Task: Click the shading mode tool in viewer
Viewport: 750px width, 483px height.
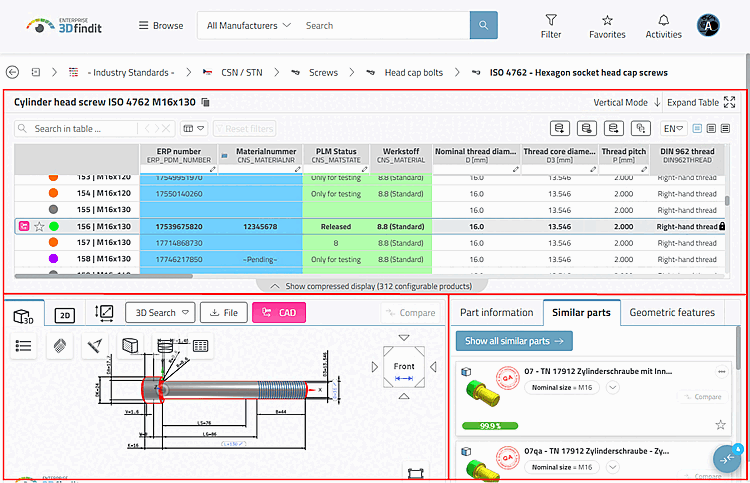Action: point(59,345)
